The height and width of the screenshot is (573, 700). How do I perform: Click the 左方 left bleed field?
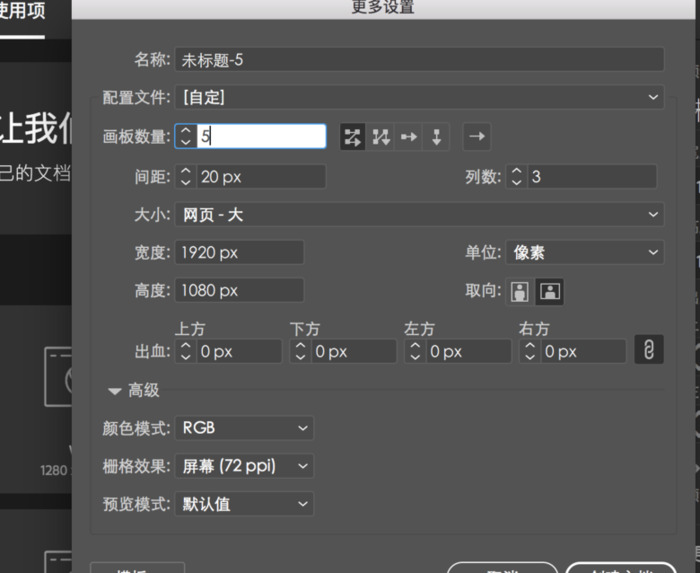tap(469, 351)
